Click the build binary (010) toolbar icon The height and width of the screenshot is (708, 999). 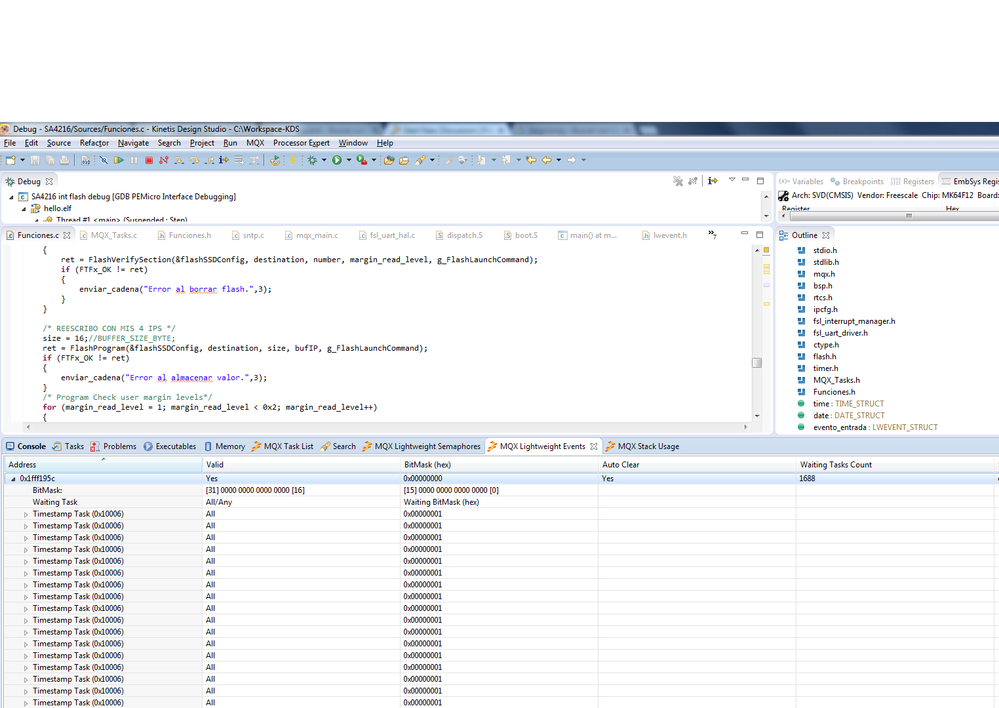[85, 160]
